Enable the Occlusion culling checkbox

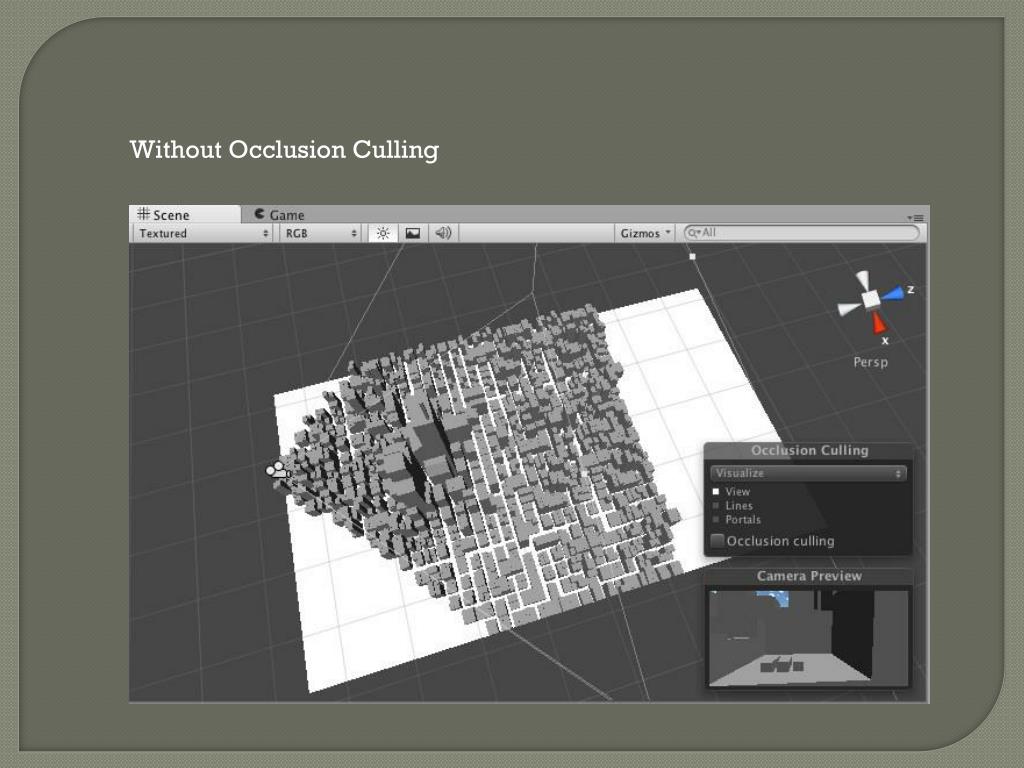click(x=718, y=541)
